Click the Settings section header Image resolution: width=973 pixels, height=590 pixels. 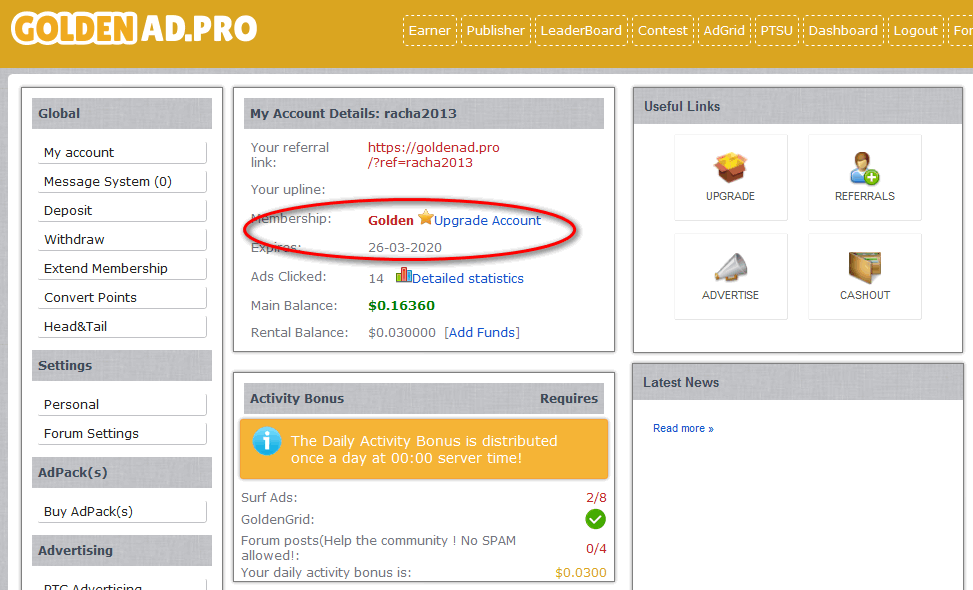click(122, 365)
